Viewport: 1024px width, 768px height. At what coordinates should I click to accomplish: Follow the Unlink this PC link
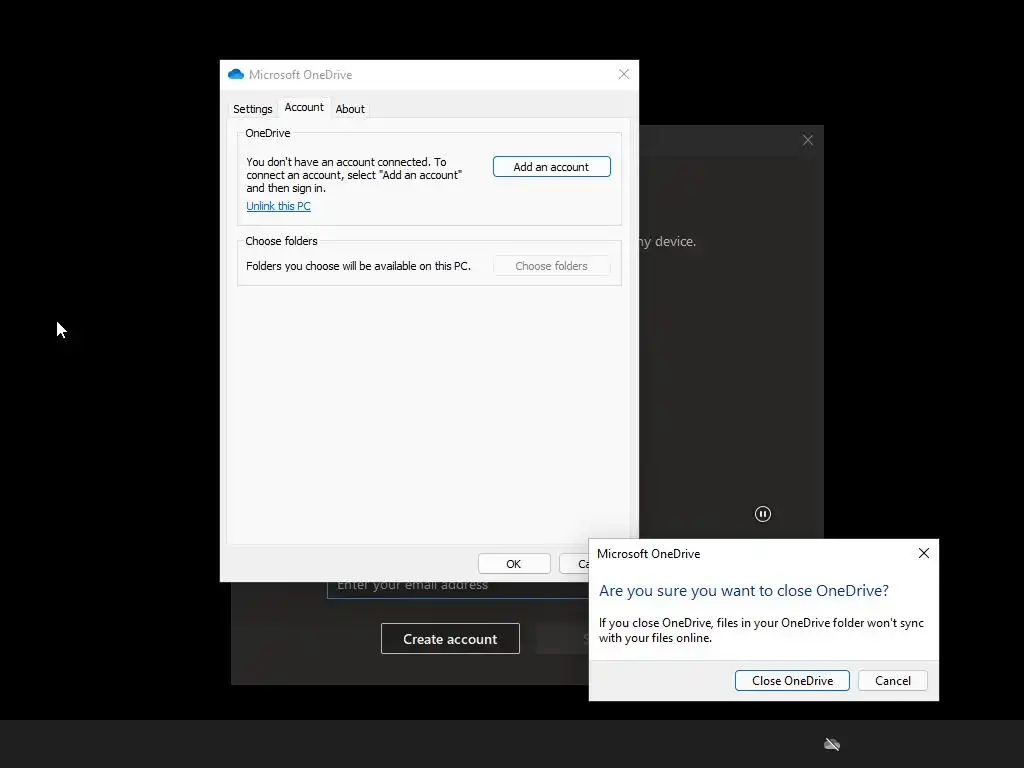(278, 206)
